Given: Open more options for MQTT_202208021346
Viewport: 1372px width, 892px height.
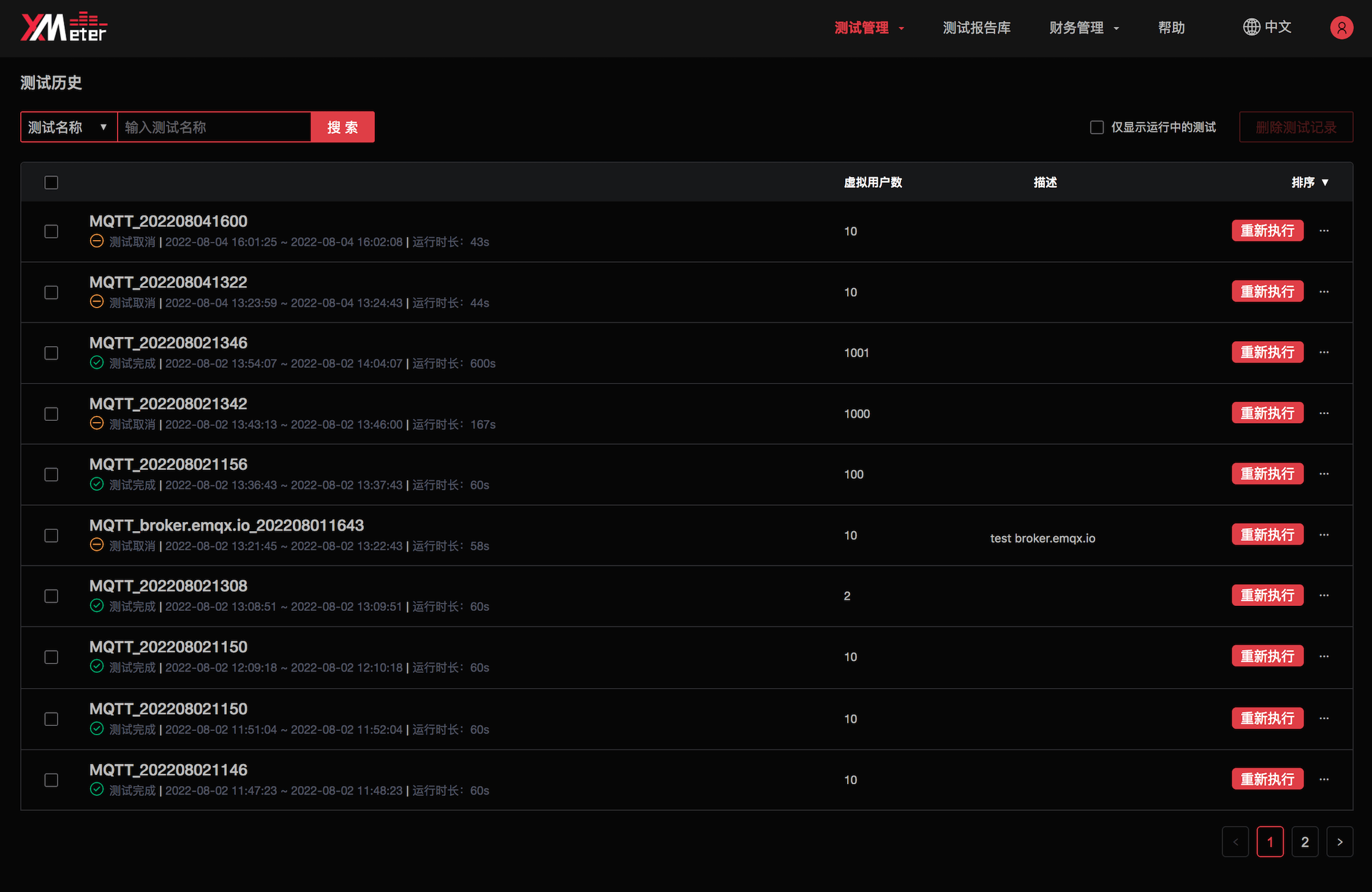Looking at the screenshot, I should point(1324,352).
